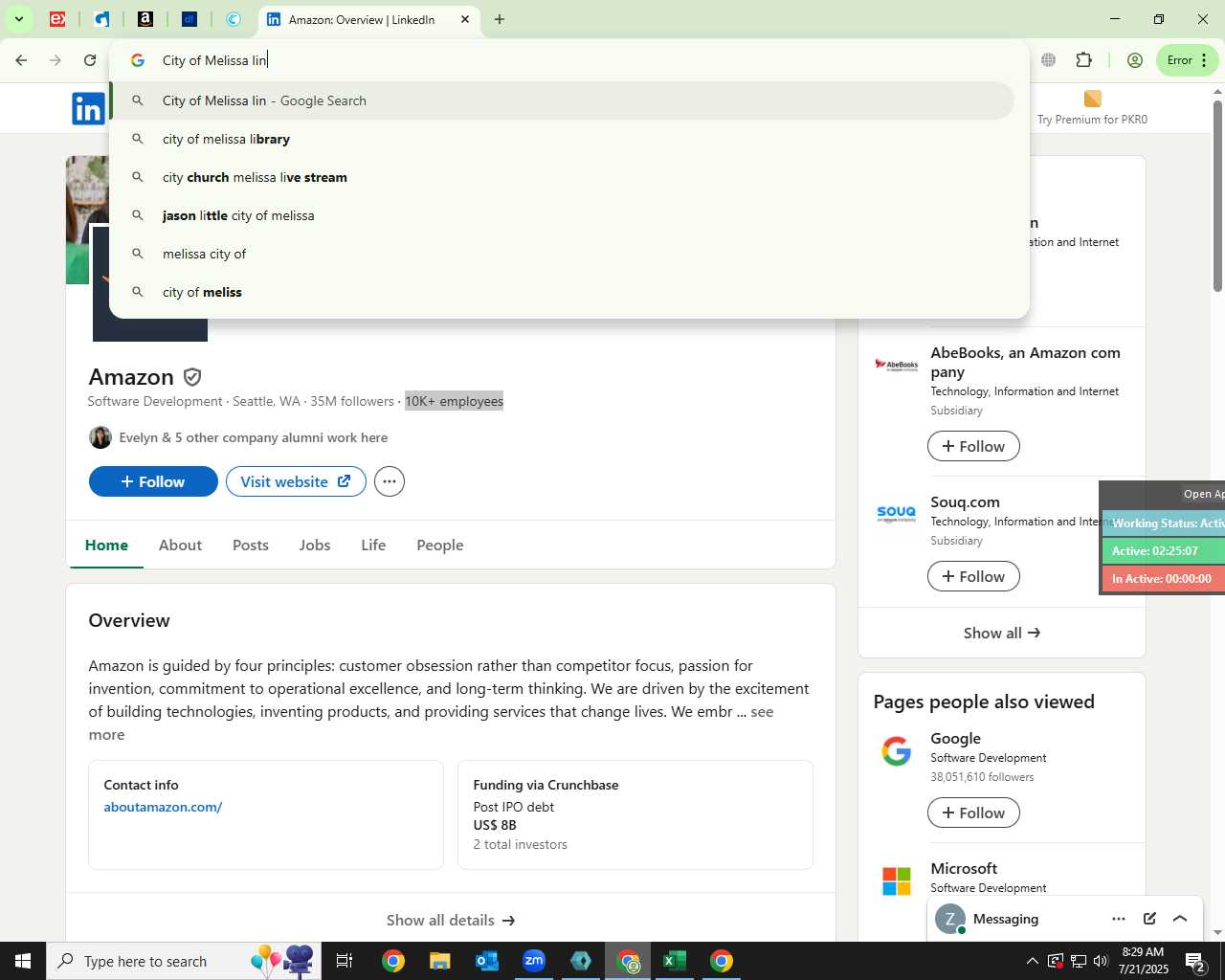
Task: Click the browser forward arrow
Action: click(56, 60)
